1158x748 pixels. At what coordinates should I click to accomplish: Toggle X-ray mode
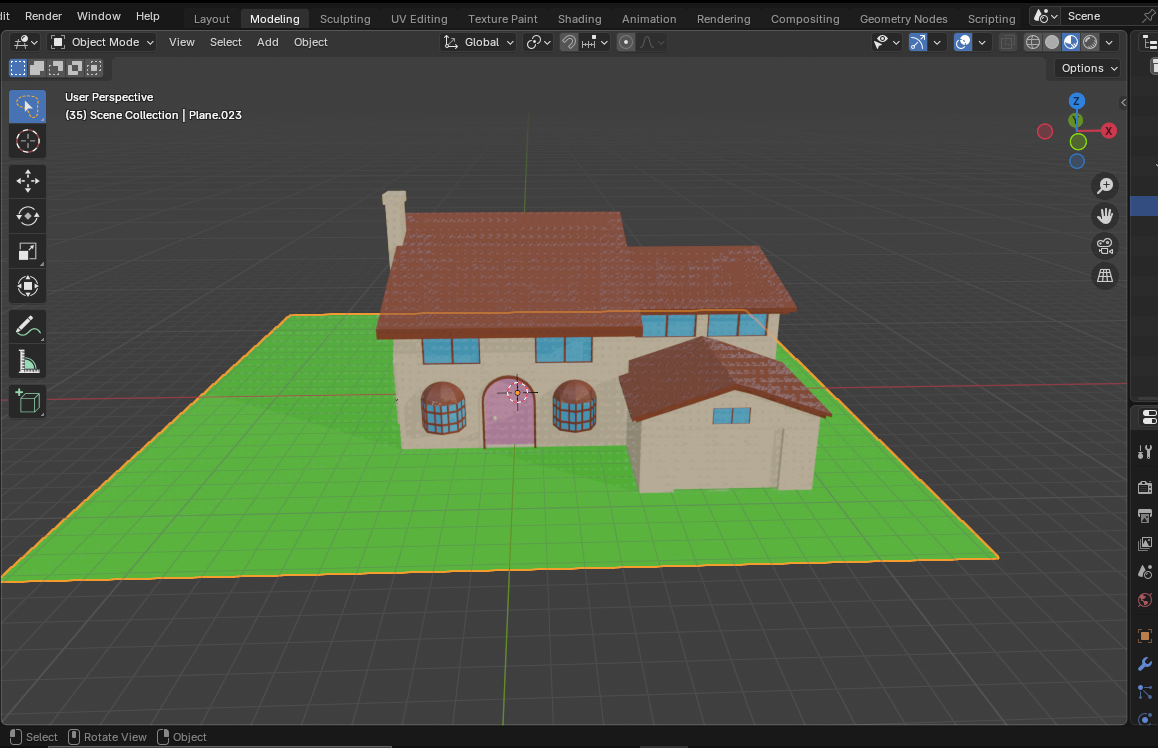tap(1007, 42)
